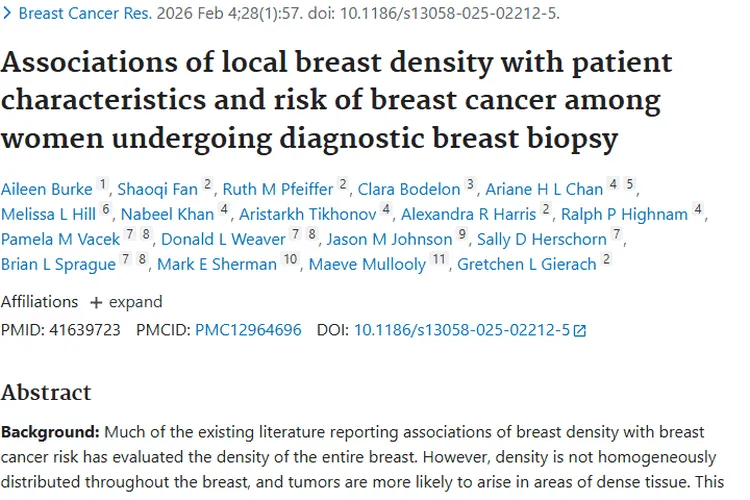Click author Ralph P Highnam
Screen dimensions: 750x500
tap(624, 214)
